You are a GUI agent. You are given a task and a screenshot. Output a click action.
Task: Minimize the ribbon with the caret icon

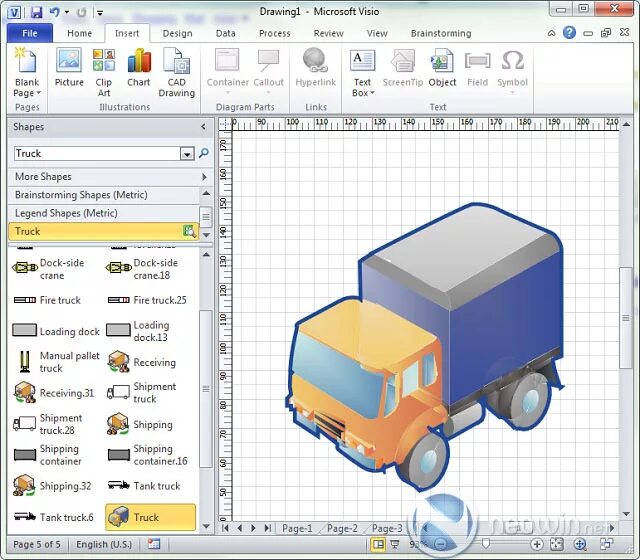pos(551,33)
